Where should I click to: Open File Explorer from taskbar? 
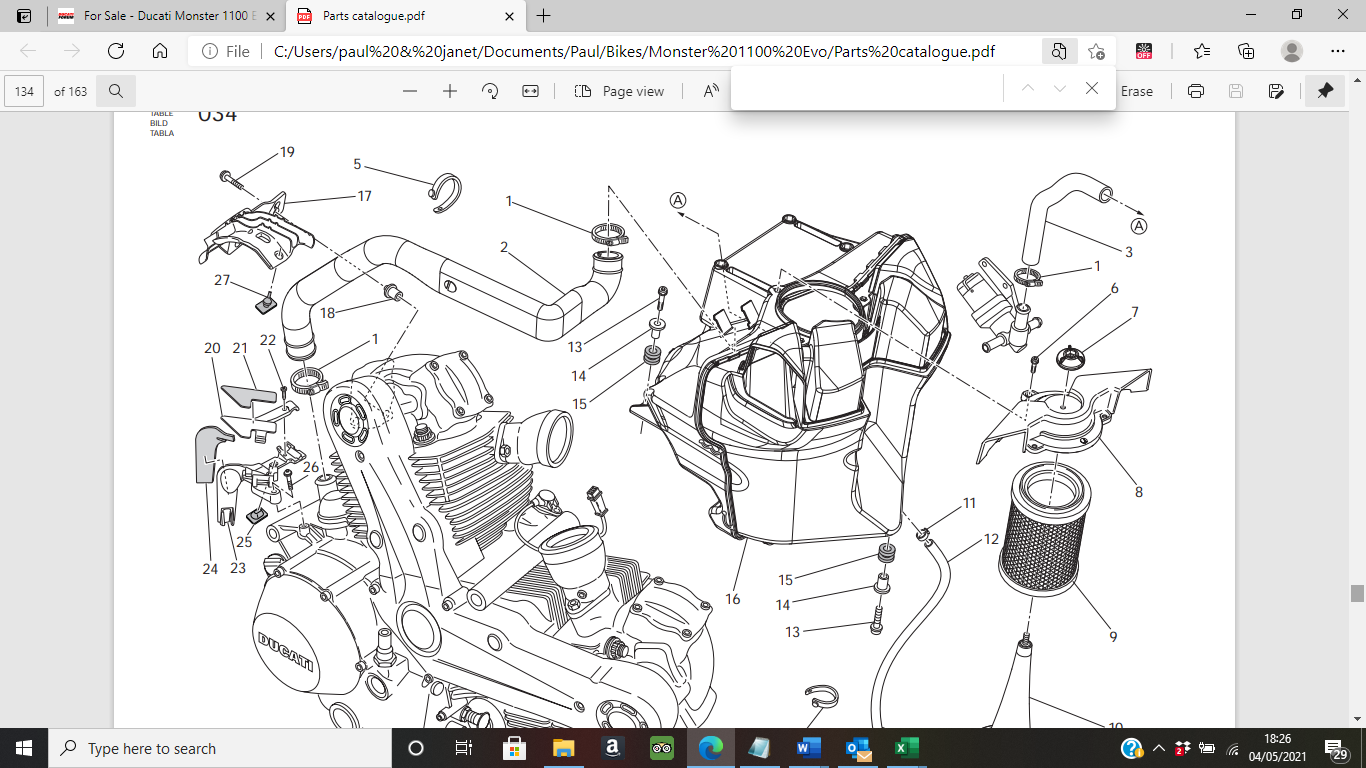[563, 748]
